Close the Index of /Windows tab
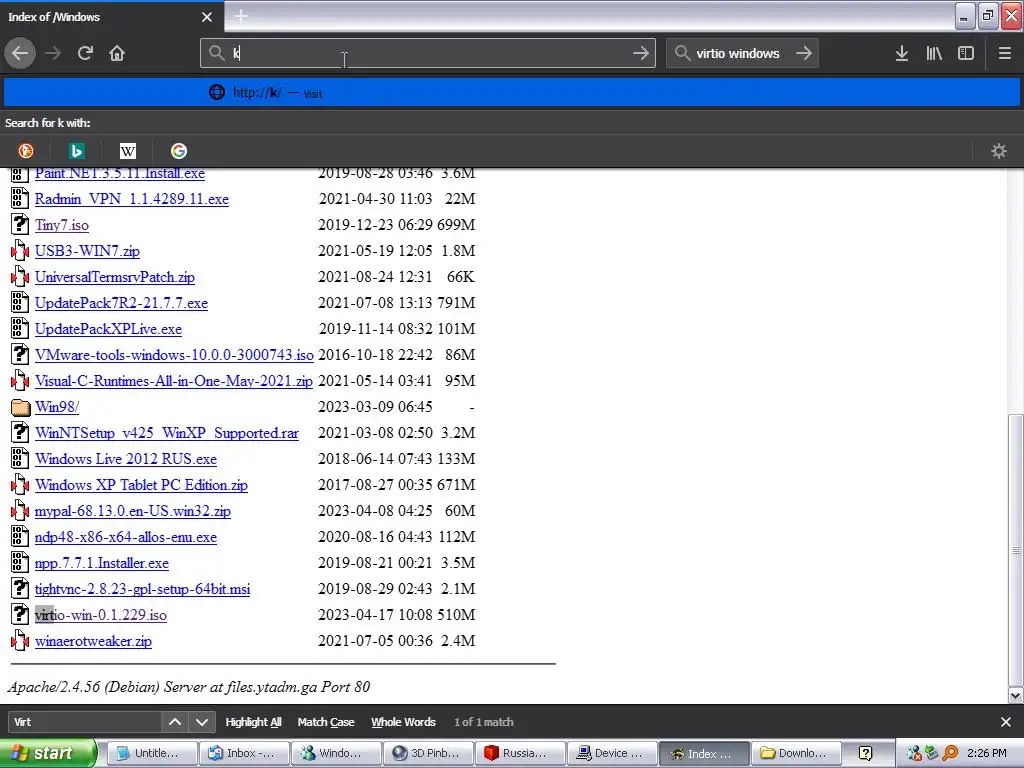 click(x=207, y=17)
